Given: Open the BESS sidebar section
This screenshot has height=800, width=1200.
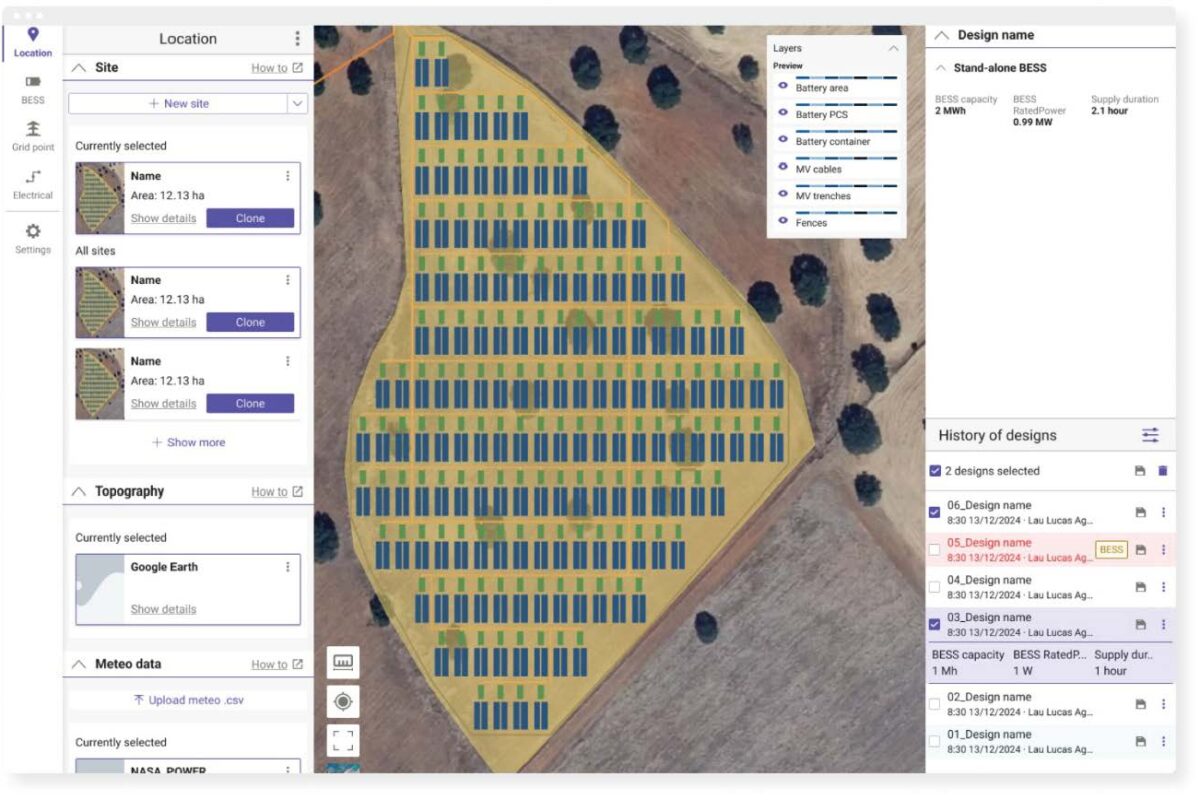Looking at the screenshot, I should (x=33, y=89).
